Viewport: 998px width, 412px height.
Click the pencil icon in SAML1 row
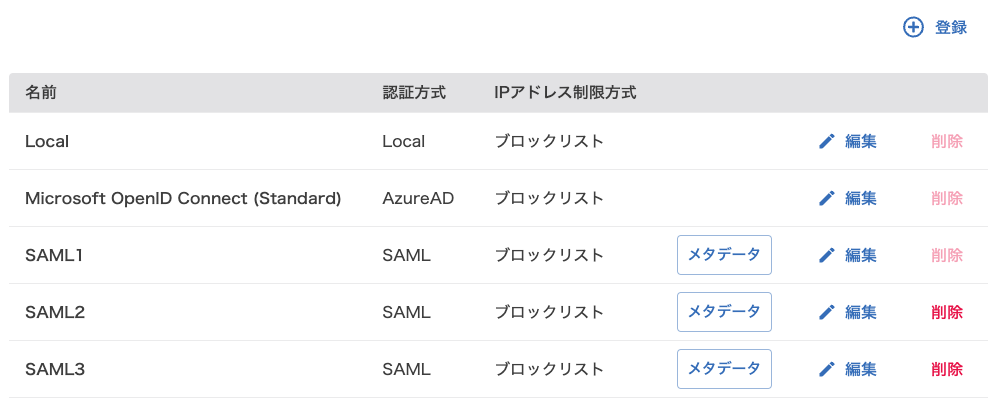[826, 255]
